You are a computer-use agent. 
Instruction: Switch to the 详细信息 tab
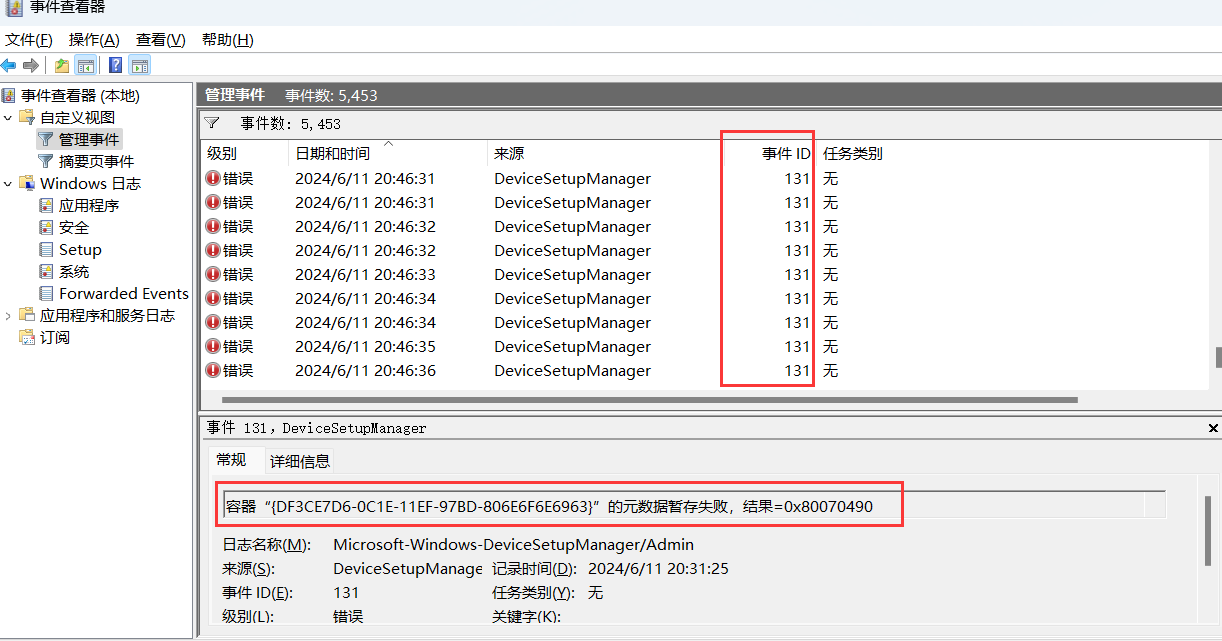pos(300,461)
